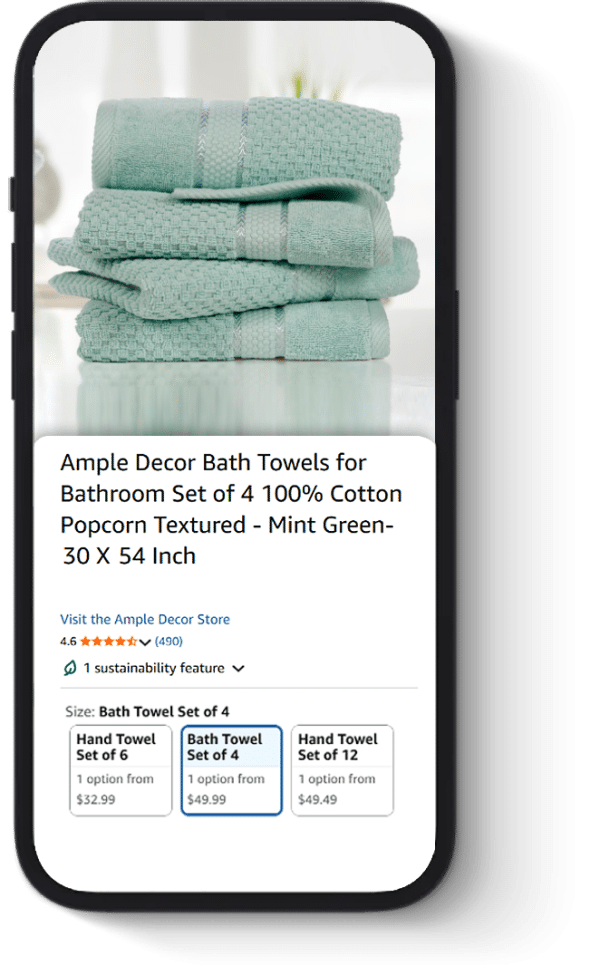Click the green leaf sustainability icon
This screenshot has width=600, height=975.
70,668
